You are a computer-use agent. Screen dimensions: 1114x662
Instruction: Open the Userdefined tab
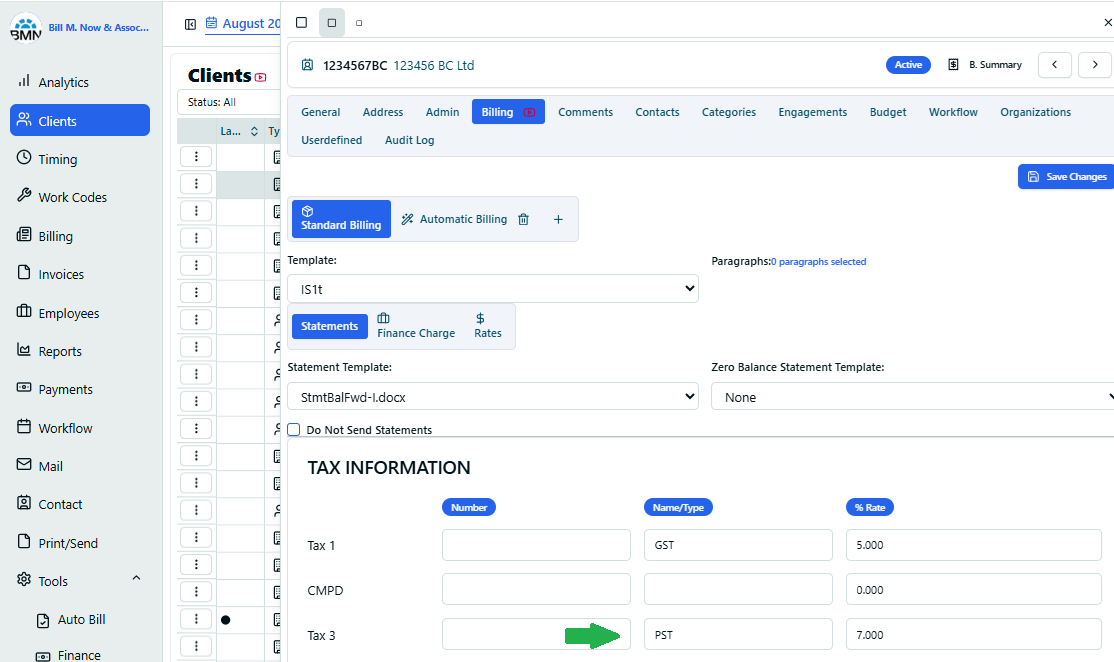pos(332,140)
